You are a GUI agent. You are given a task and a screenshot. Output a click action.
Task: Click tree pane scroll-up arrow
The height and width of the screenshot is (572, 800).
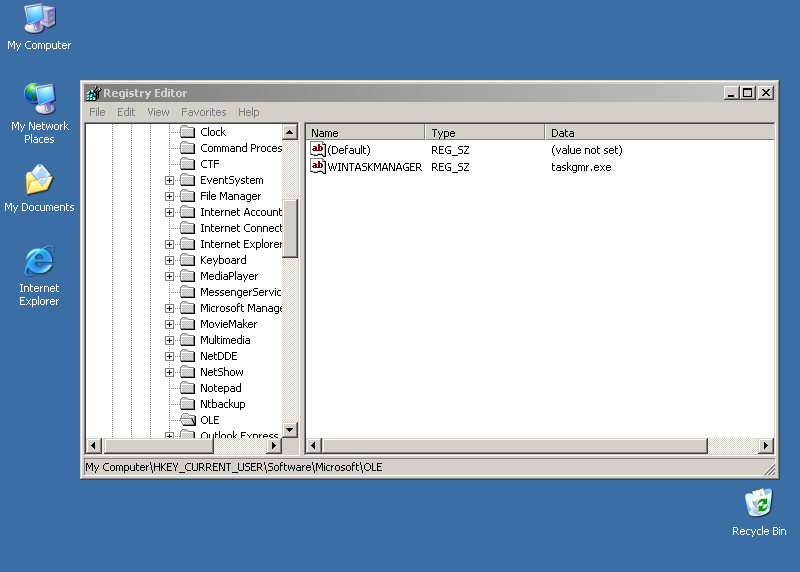290,133
